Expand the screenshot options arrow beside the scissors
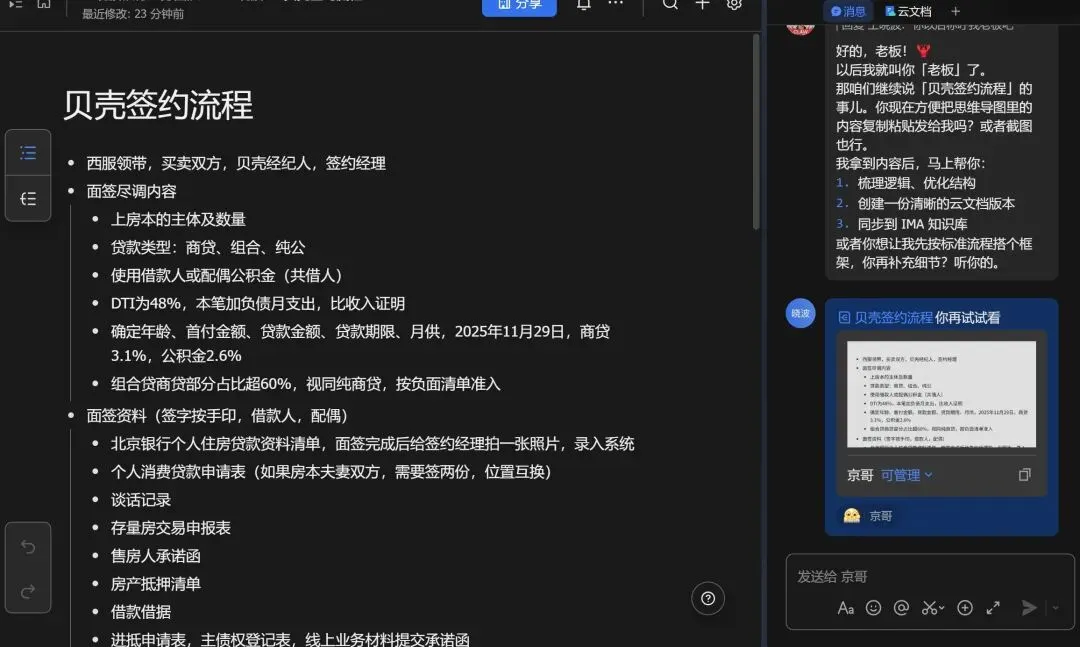Image resolution: width=1080 pixels, height=647 pixels. click(942, 608)
